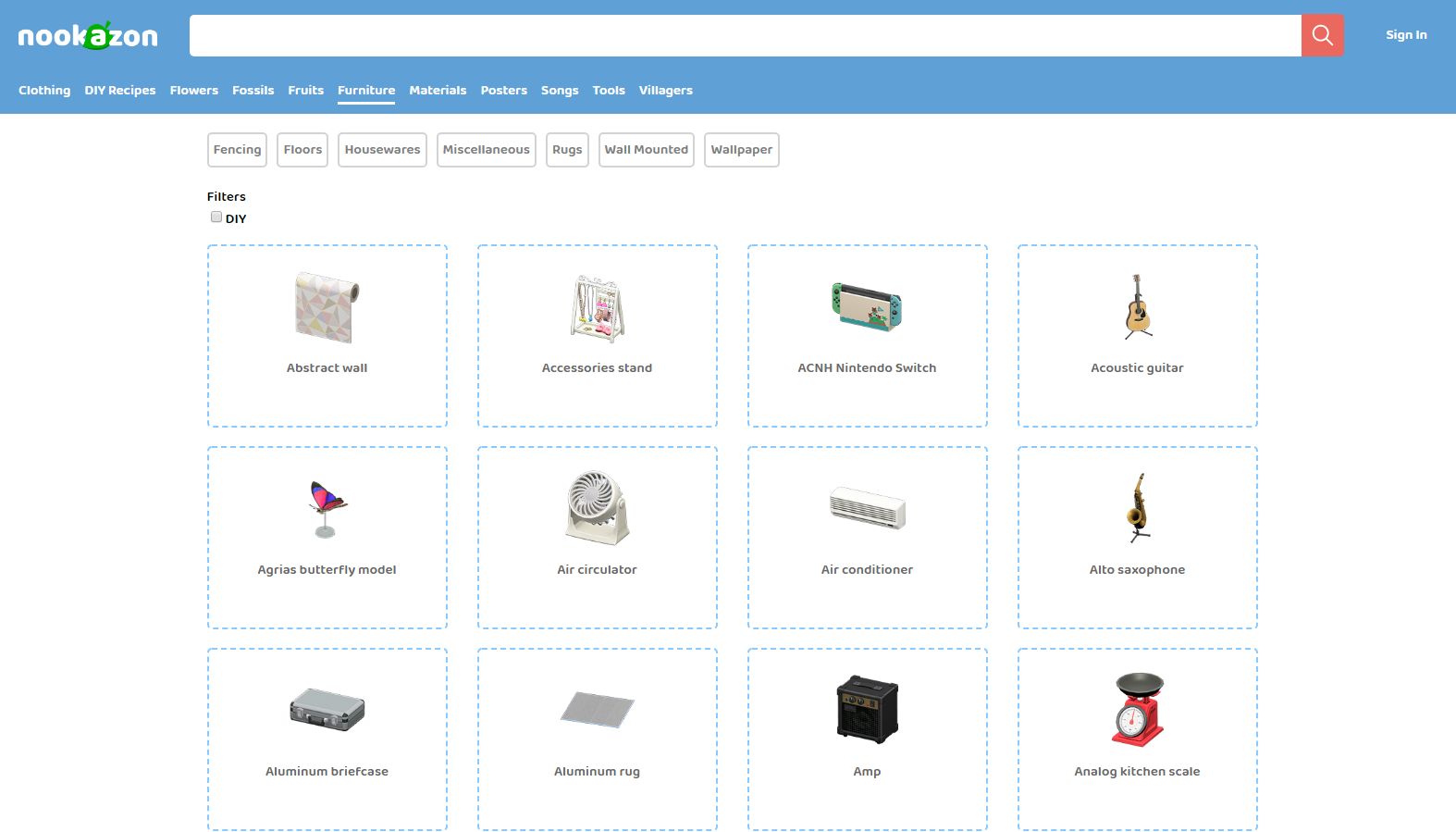
Task: Open the Materials category
Action: click(438, 90)
